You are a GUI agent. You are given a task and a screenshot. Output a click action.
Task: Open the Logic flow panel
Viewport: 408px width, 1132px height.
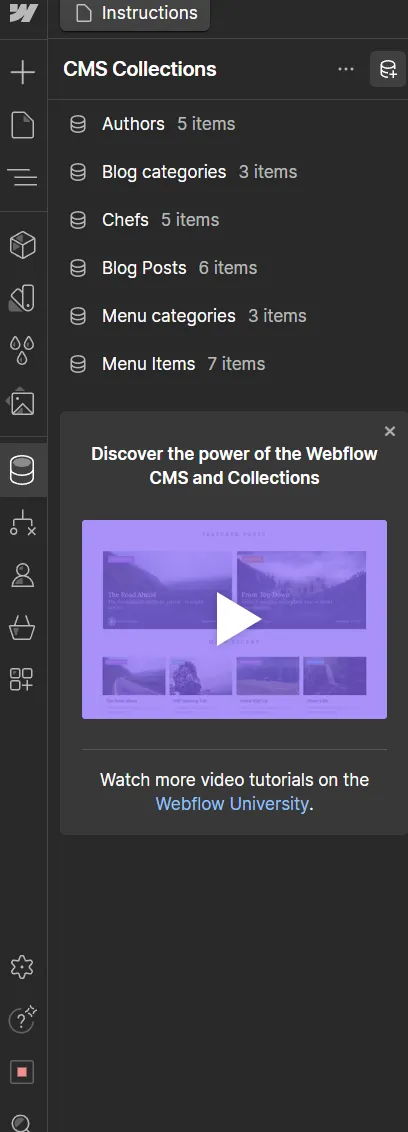coord(23,523)
